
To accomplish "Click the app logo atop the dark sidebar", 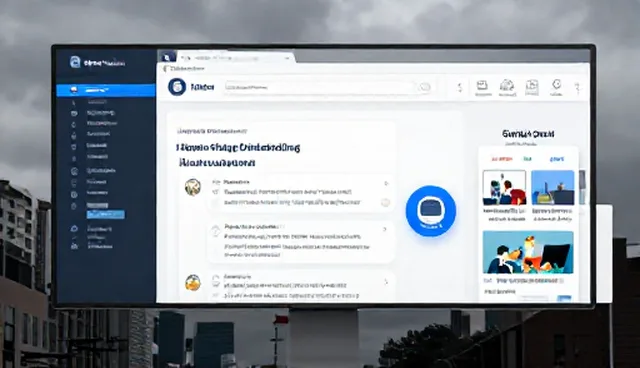I will coord(75,62).
